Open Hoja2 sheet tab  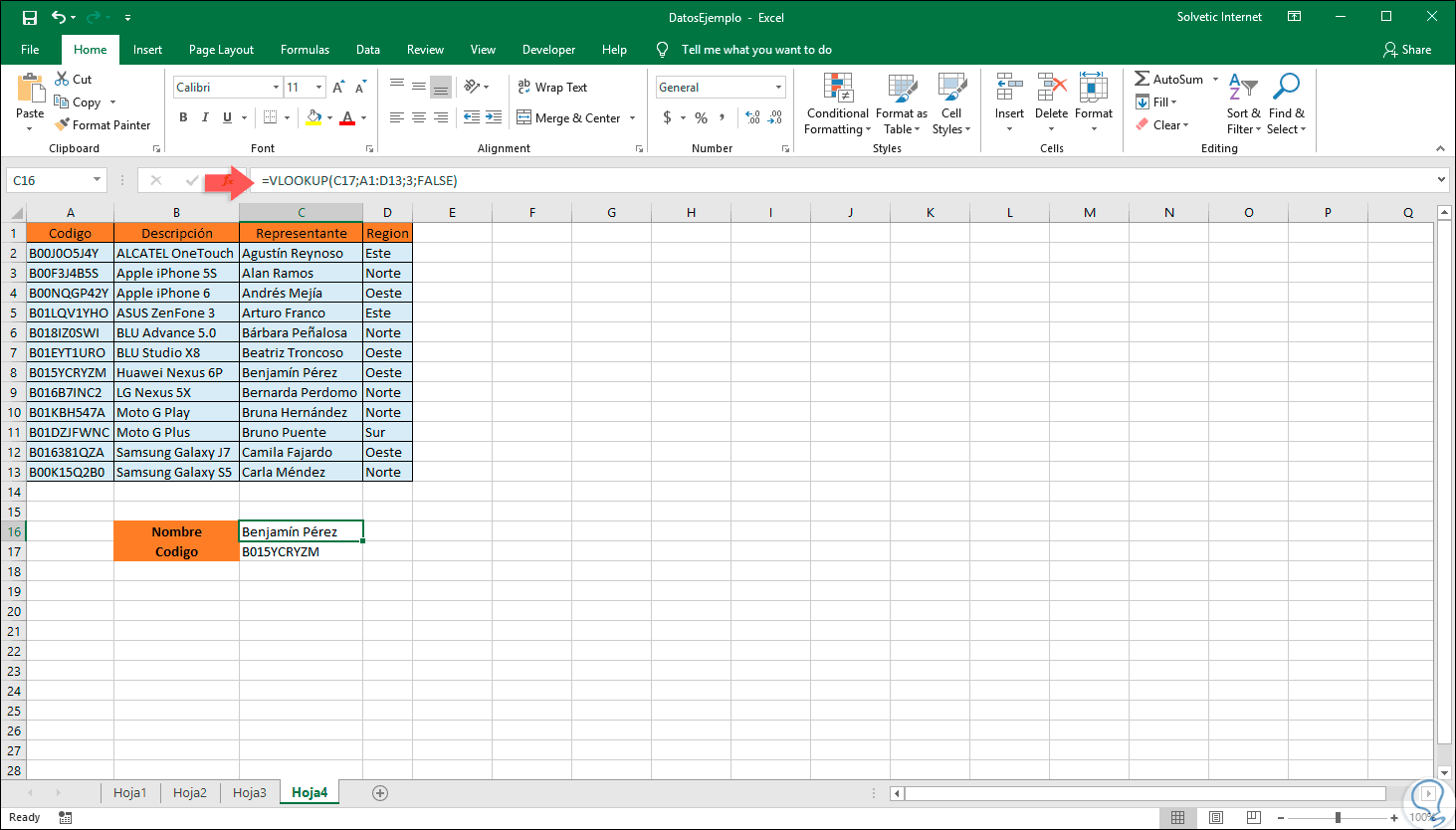click(189, 793)
